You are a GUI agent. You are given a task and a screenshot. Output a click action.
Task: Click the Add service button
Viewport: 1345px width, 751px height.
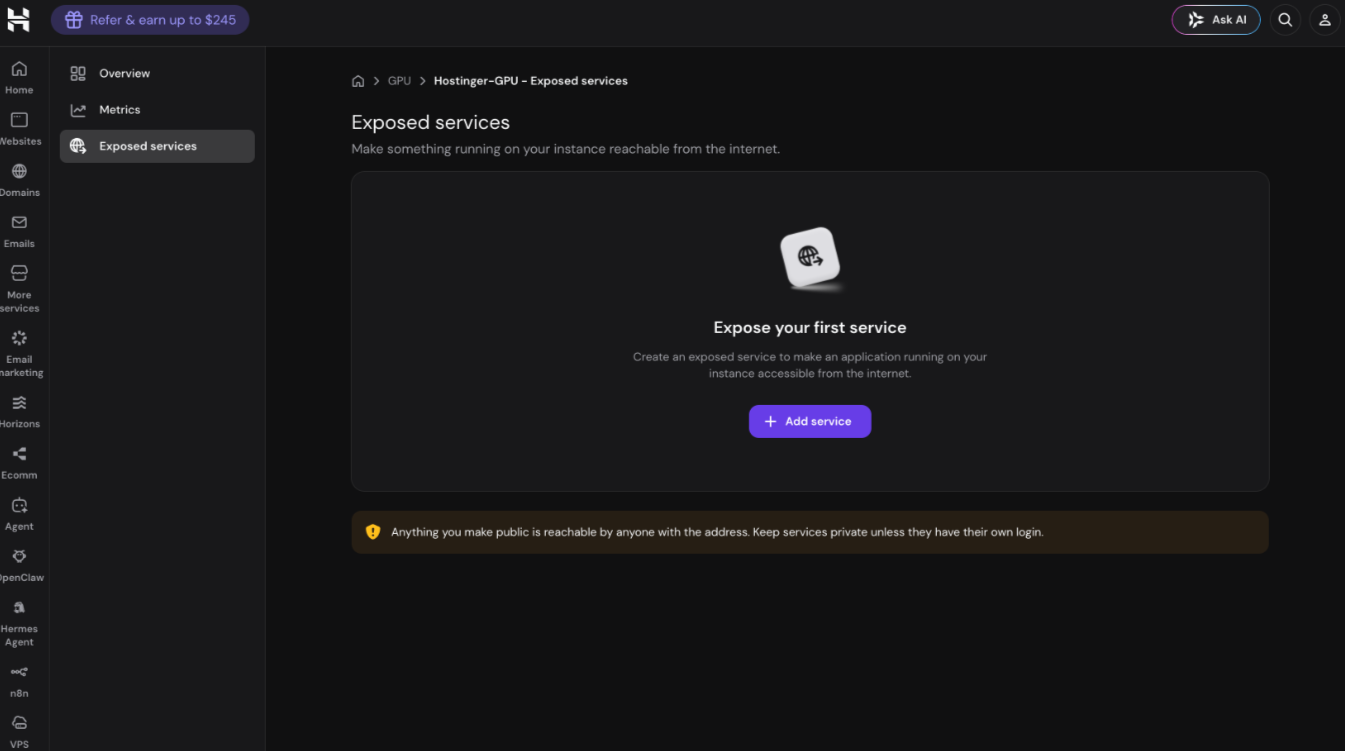point(810,421)
